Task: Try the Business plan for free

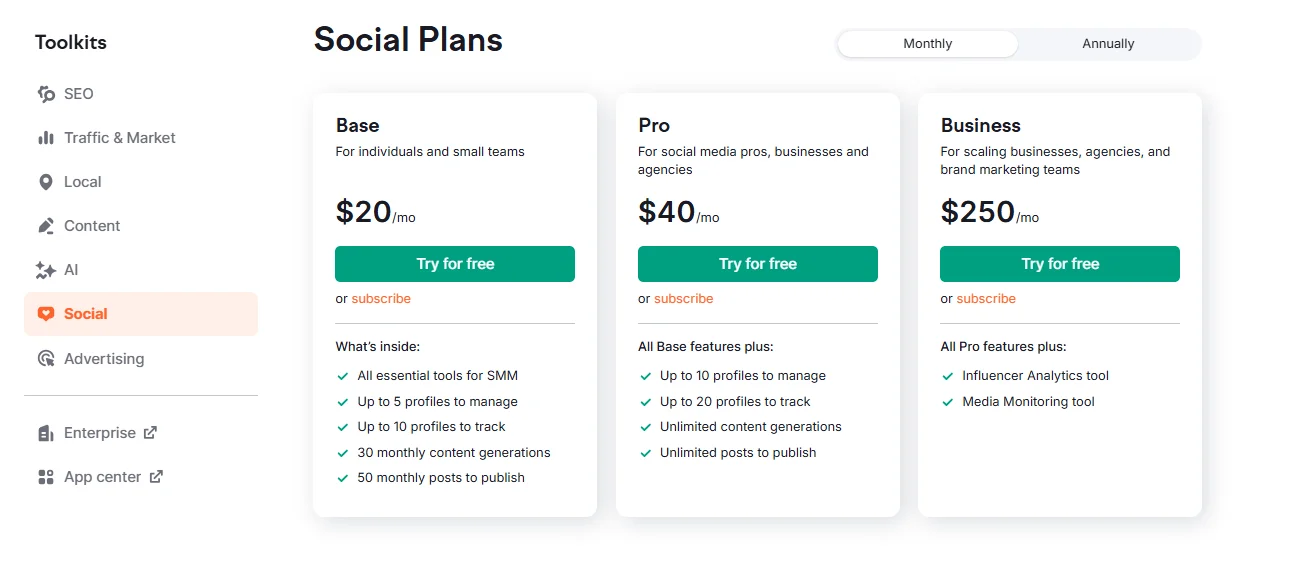Action: pos(1059,264)
